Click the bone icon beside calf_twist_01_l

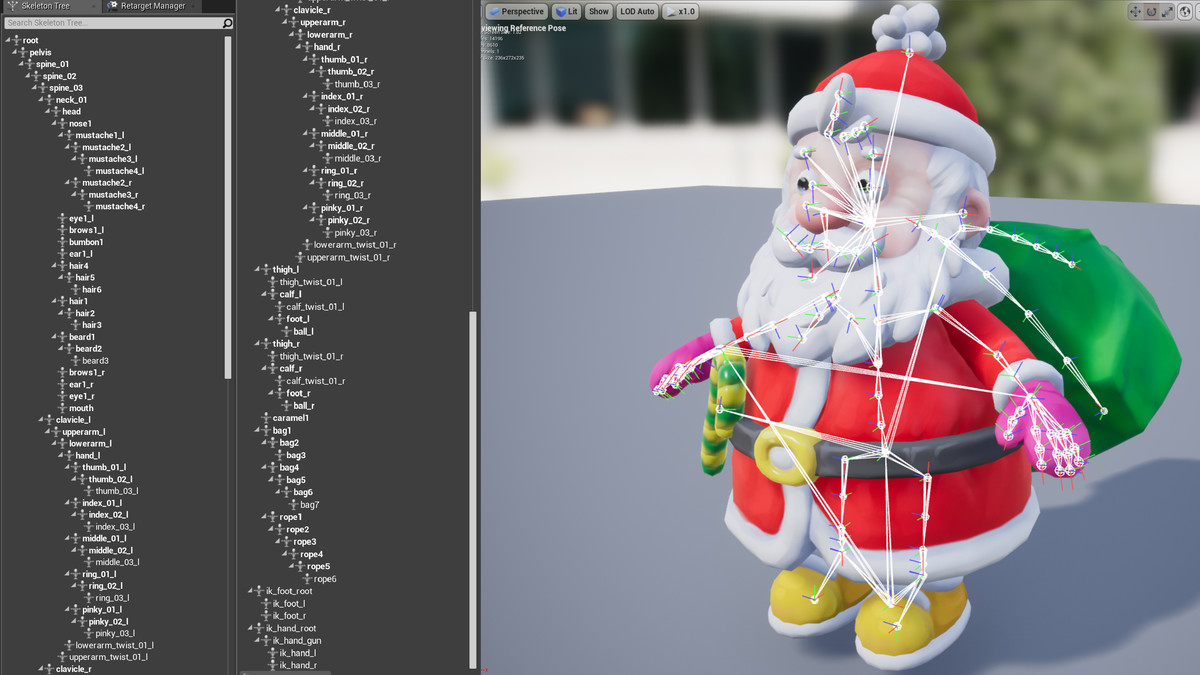(x=280, y=307)
